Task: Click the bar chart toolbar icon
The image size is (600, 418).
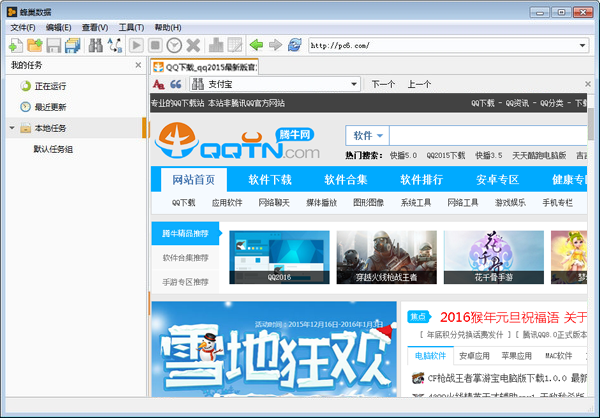Action: (216, 46)
